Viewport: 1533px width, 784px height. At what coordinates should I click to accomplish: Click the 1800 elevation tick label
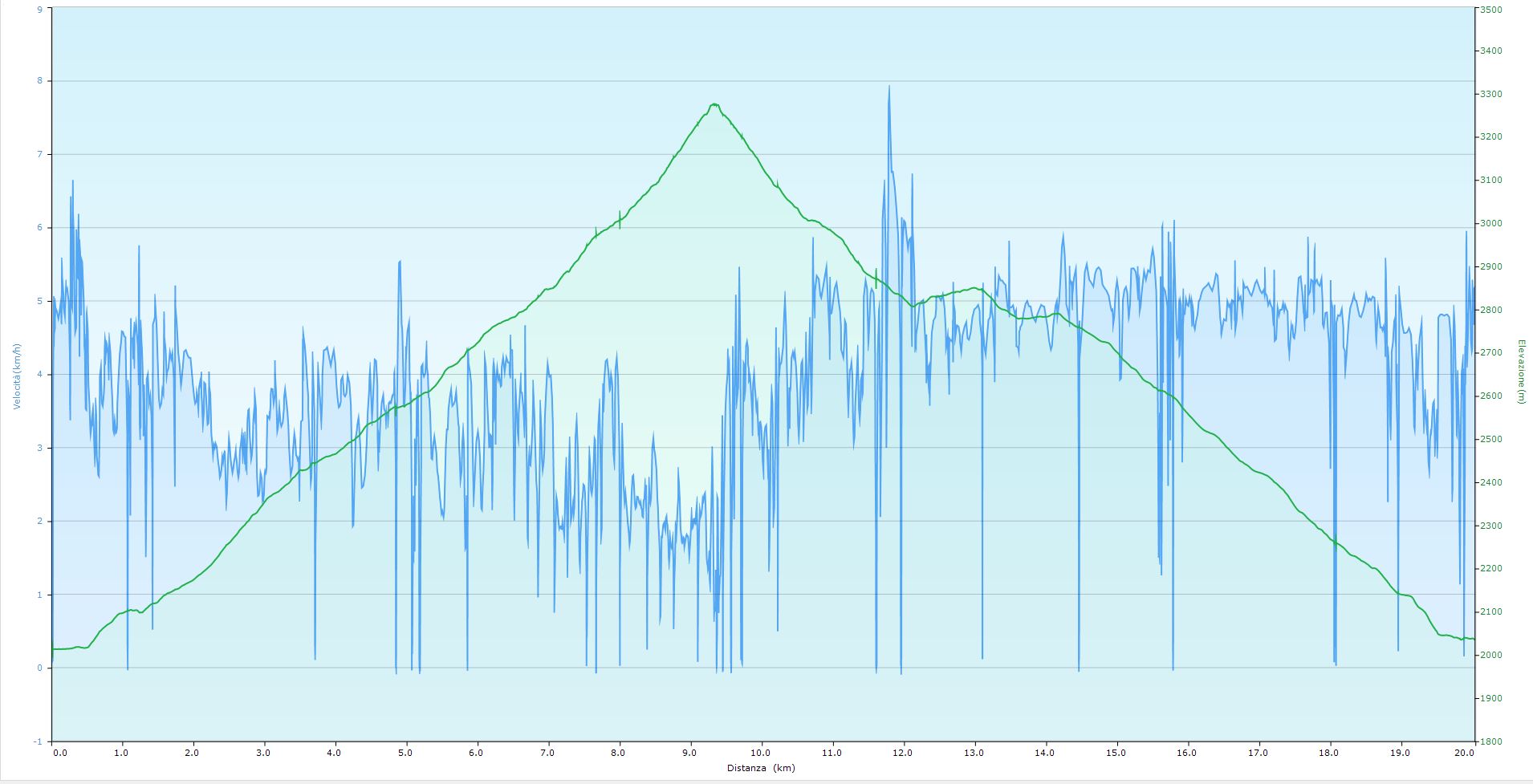[1491, 741]
